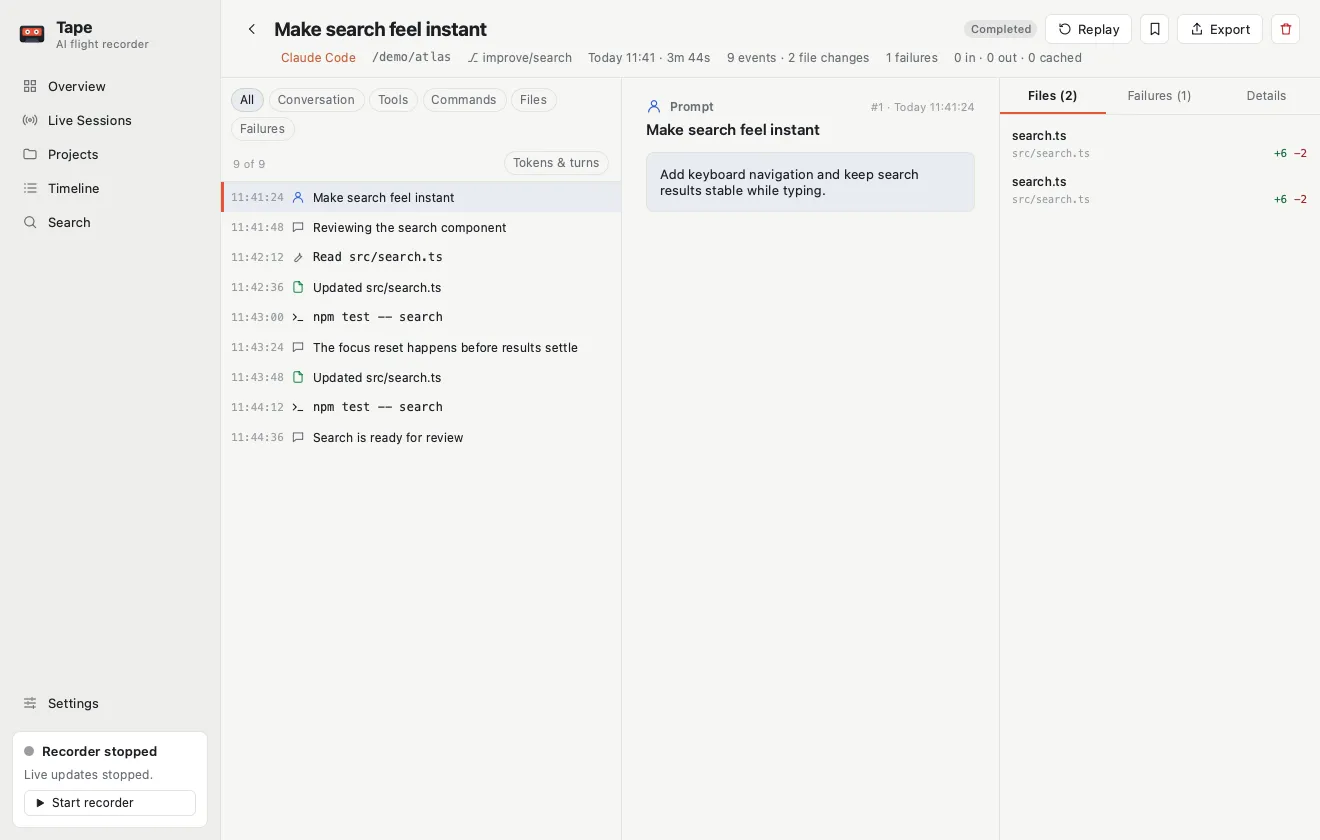Image resolution: width=1320 pixels, height=840 pixels.
Task: Click the Live Sessions broadcast icon
Action: [30, 120]
